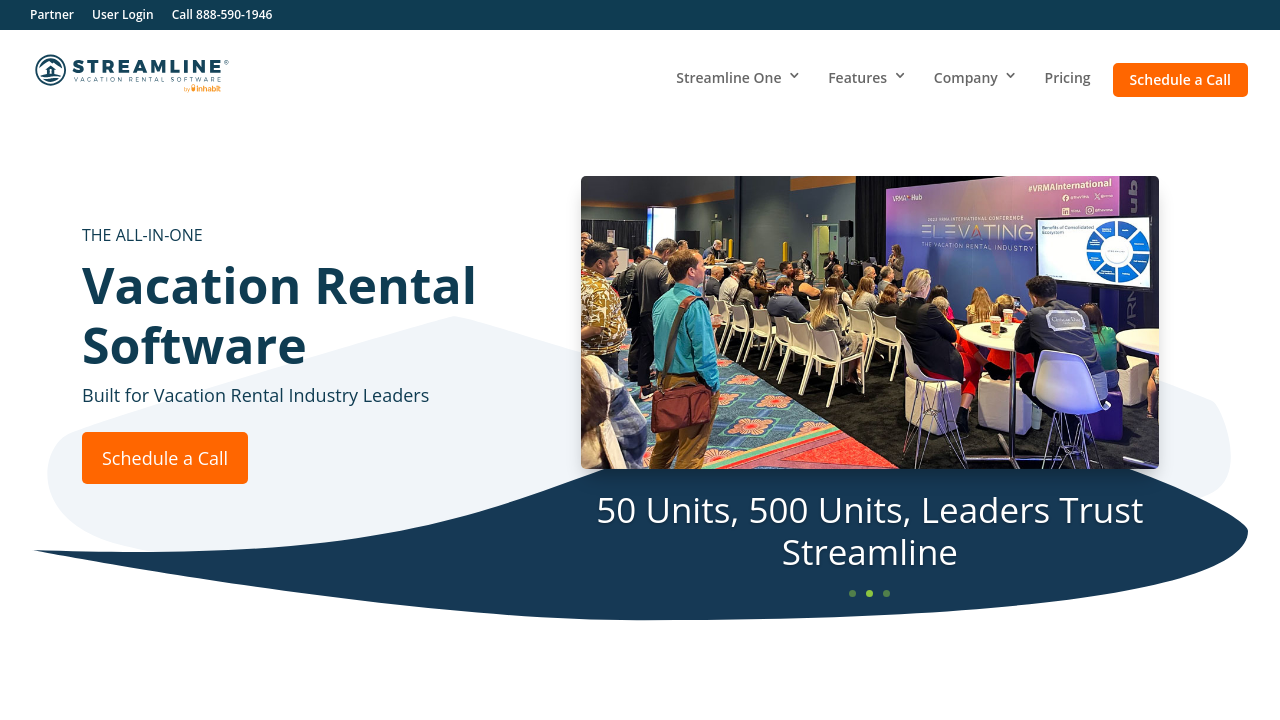Click the Streamline house logo icon
This screenshot has width=1280, height=720.
51,70
